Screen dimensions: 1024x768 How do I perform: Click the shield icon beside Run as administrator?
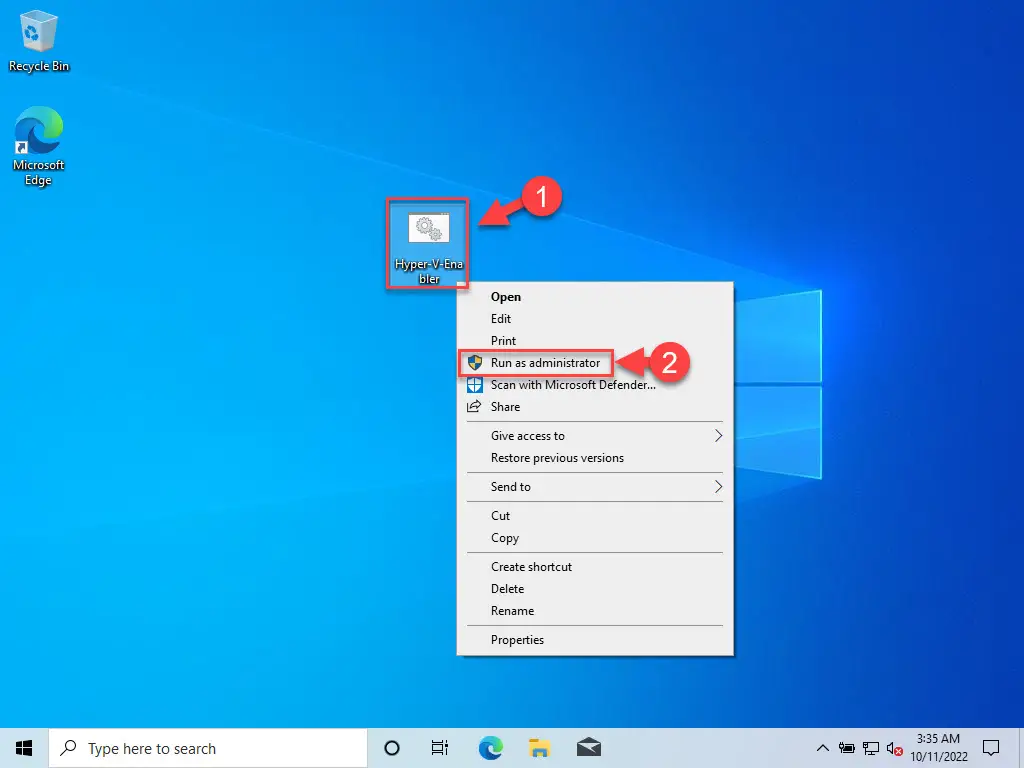(475, 362)
